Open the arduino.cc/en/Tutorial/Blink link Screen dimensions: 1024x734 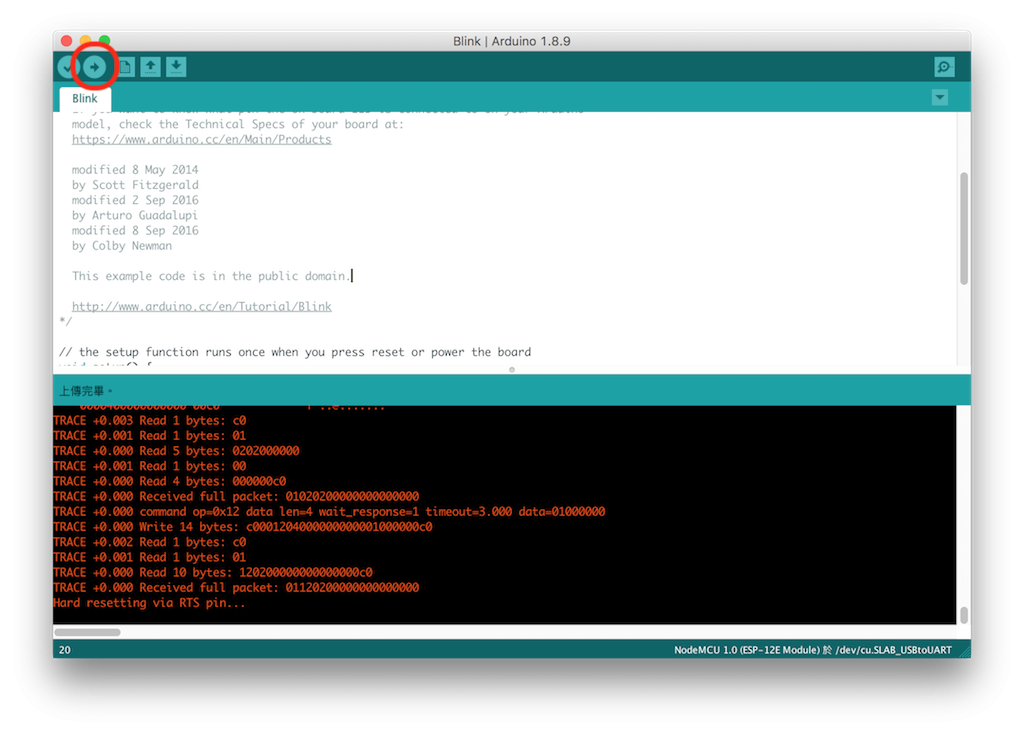(x=201, y=306)
